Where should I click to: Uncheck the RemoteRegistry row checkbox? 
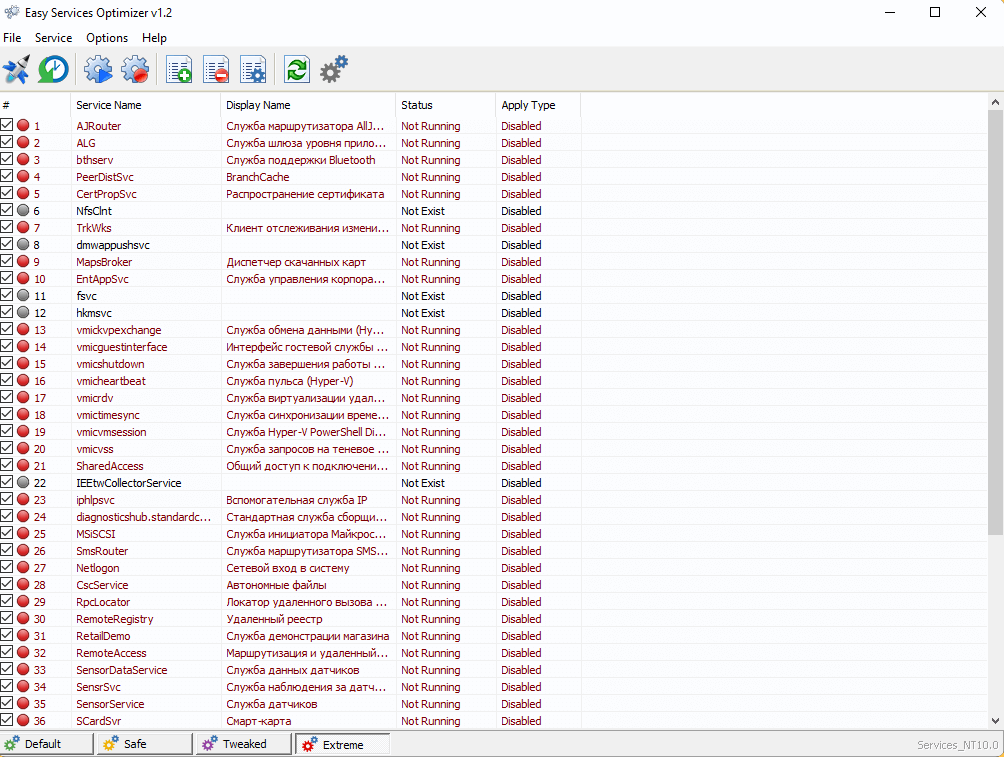tap(6, 618)
